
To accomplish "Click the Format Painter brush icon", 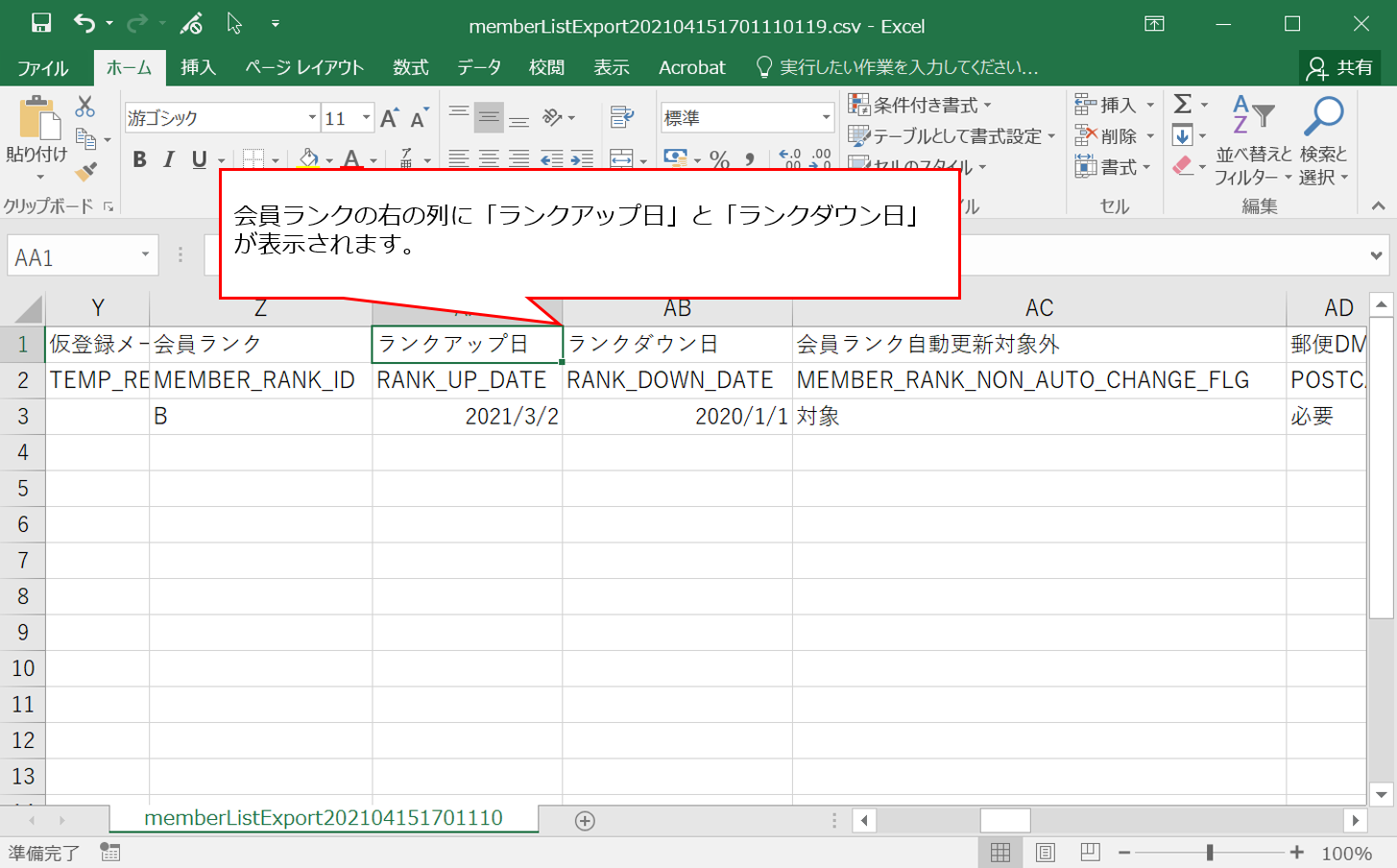I will point(86,171).
